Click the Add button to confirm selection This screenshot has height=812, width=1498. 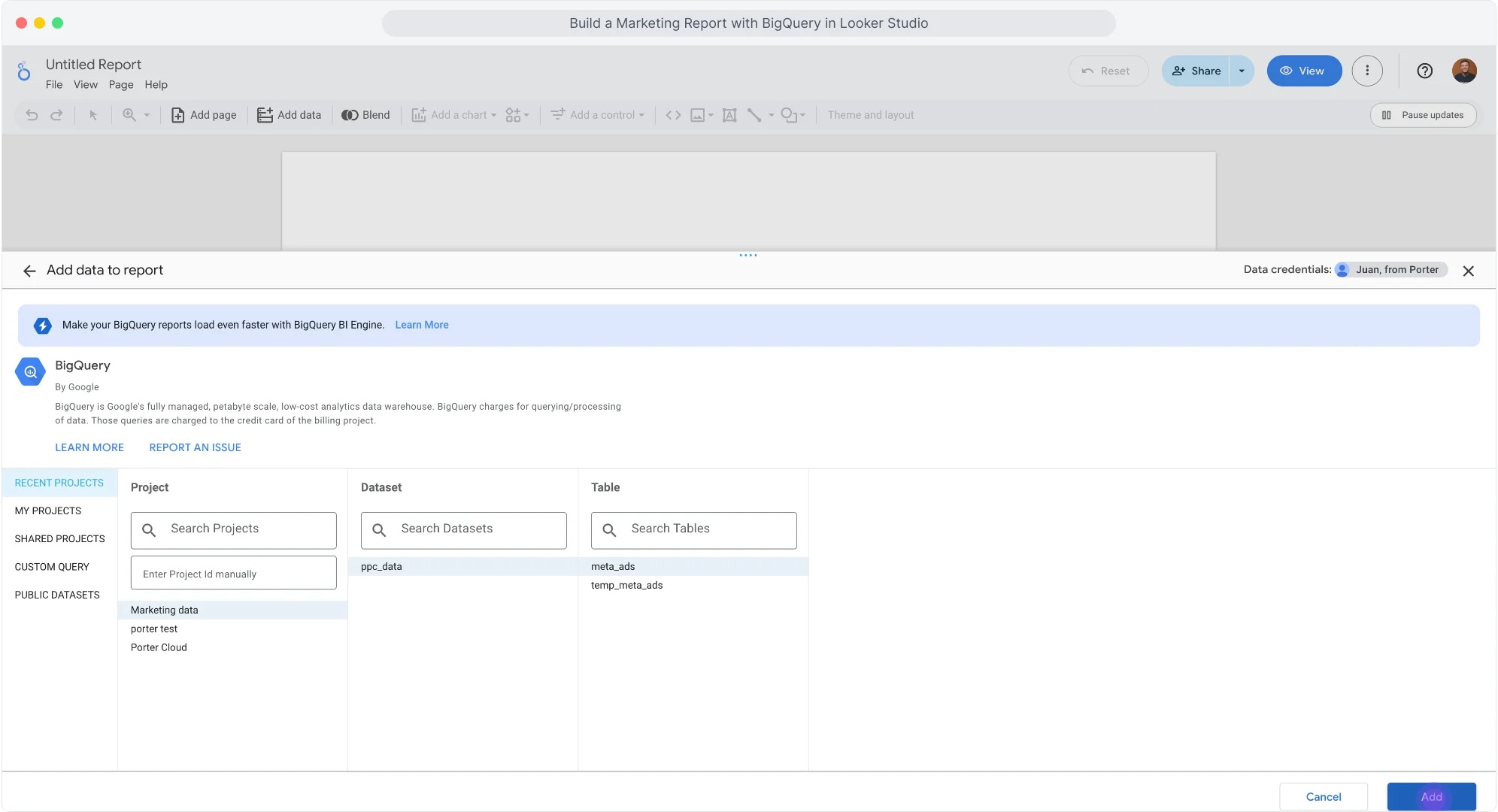pos(1431,796)
